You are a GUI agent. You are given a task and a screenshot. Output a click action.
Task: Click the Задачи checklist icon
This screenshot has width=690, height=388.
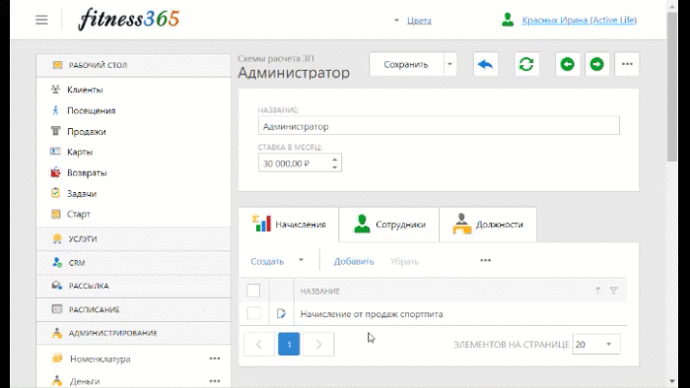click(x=55, y=193)
